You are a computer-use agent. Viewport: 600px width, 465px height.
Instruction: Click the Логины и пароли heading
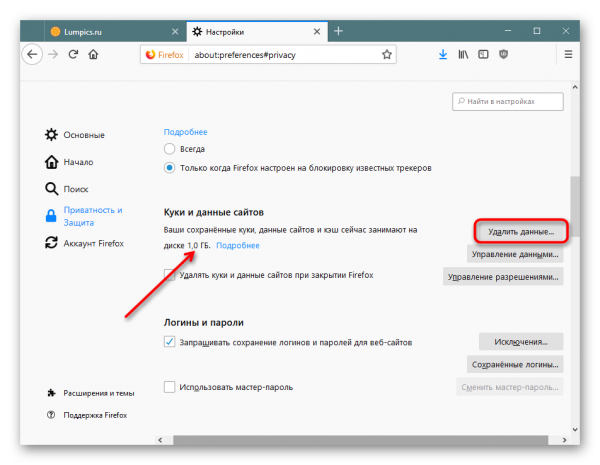pyautogui.click(x=204, y=322)
